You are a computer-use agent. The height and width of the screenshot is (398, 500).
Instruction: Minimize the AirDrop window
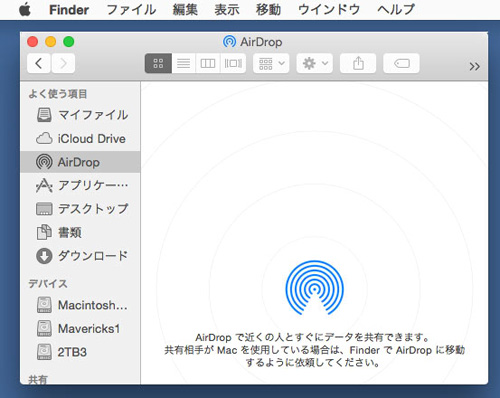coord(51,42)
